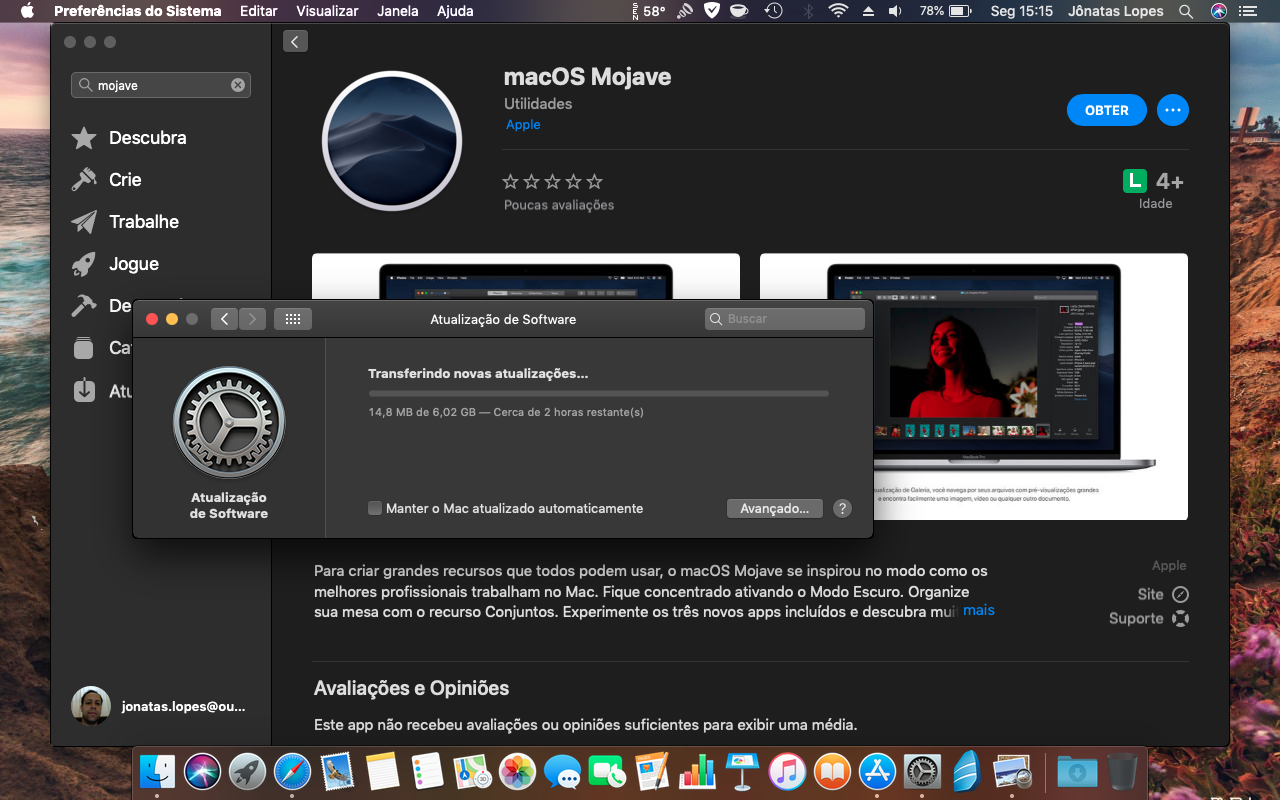Enable Manter o Mac atualizado automaticamente

(375, 508)
